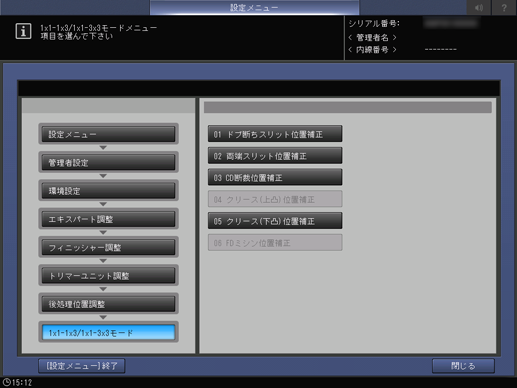
Task: Click the シリアル番号 label
Action: coord(374,23)
